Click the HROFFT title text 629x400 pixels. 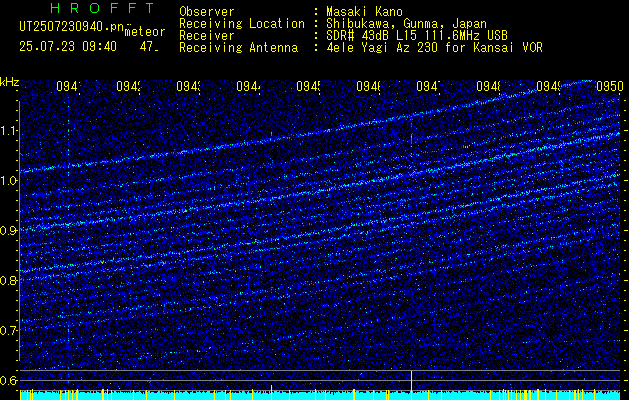tap(103, 8)
